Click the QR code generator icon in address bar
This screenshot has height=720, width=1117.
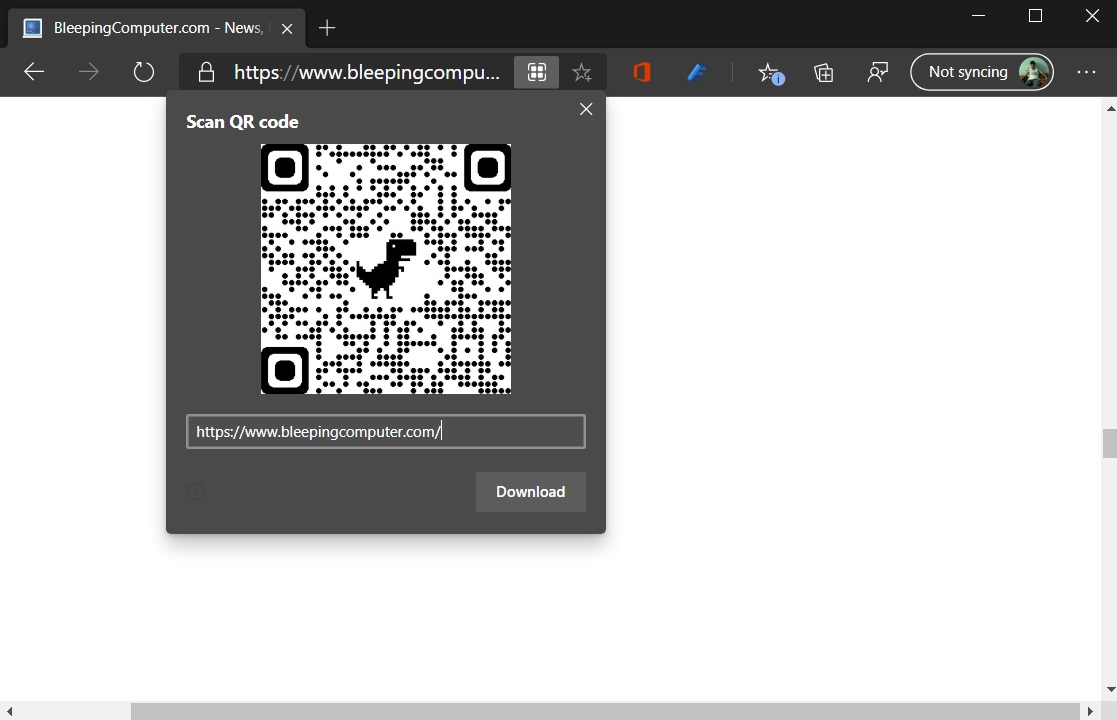(537, 72)
